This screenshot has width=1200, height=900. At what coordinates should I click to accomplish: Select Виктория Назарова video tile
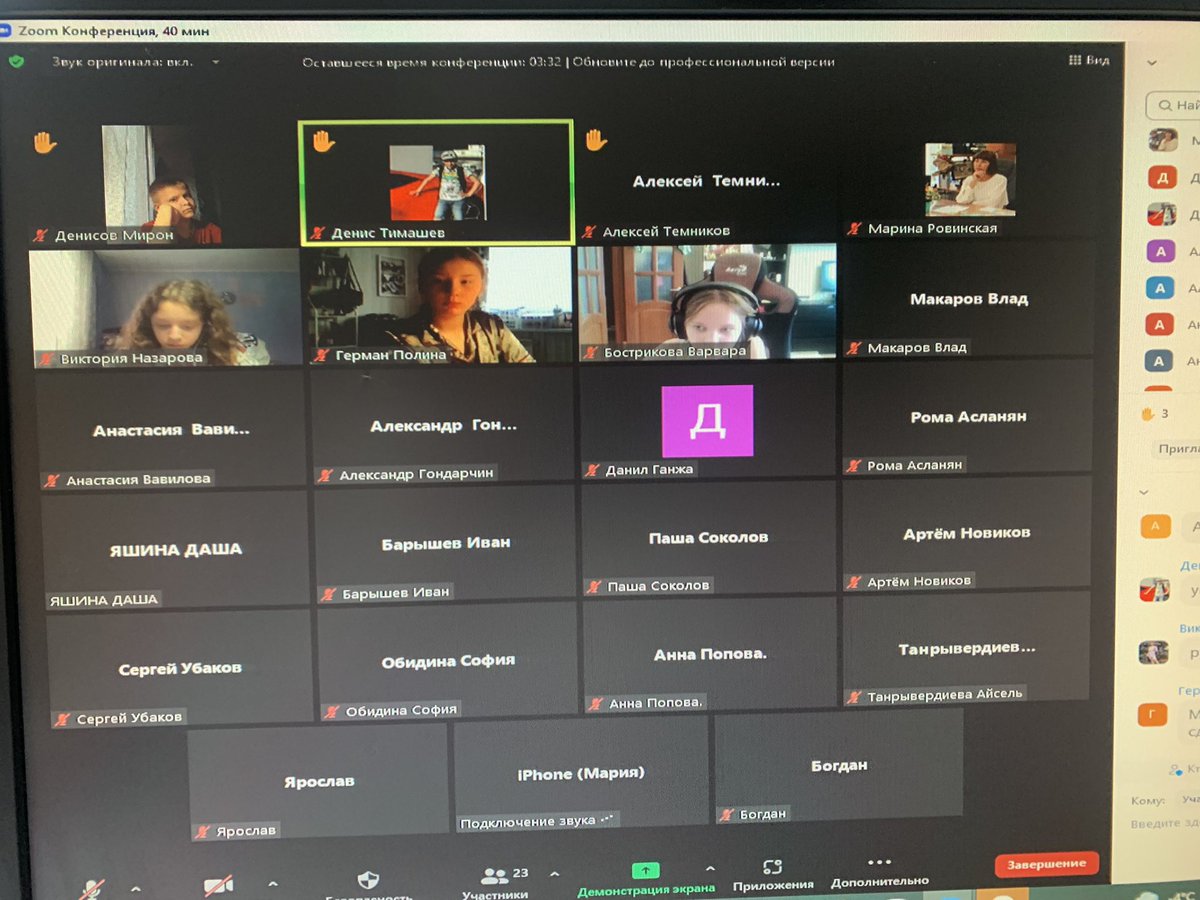pos(165,307)
